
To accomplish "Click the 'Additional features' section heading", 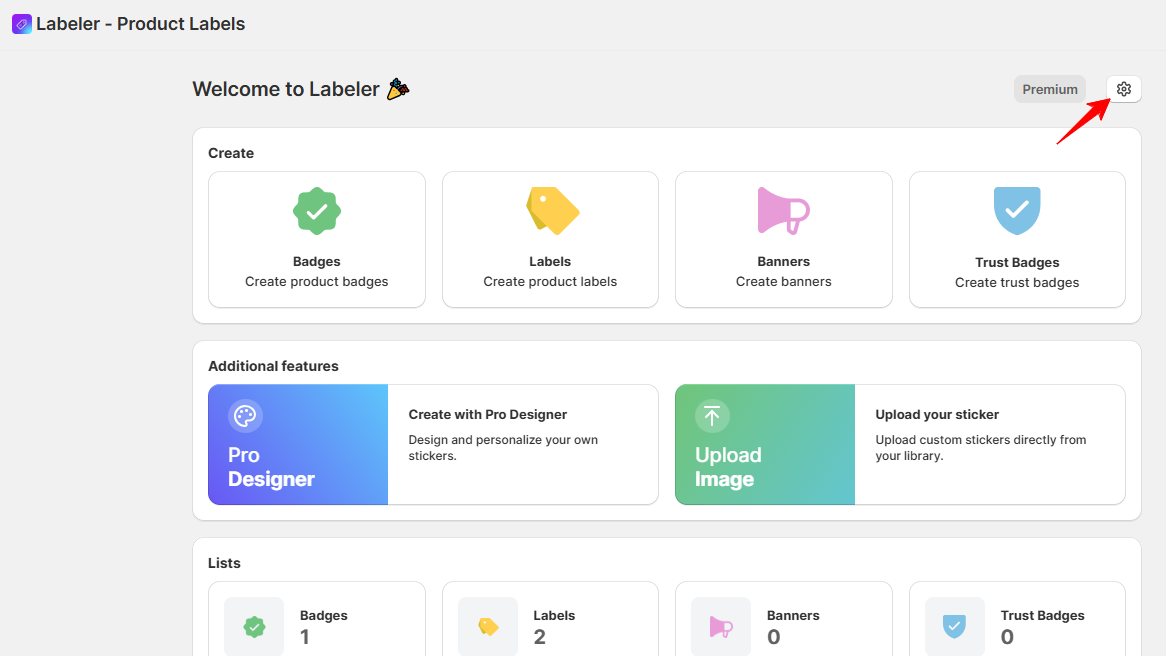I will 273,366.
